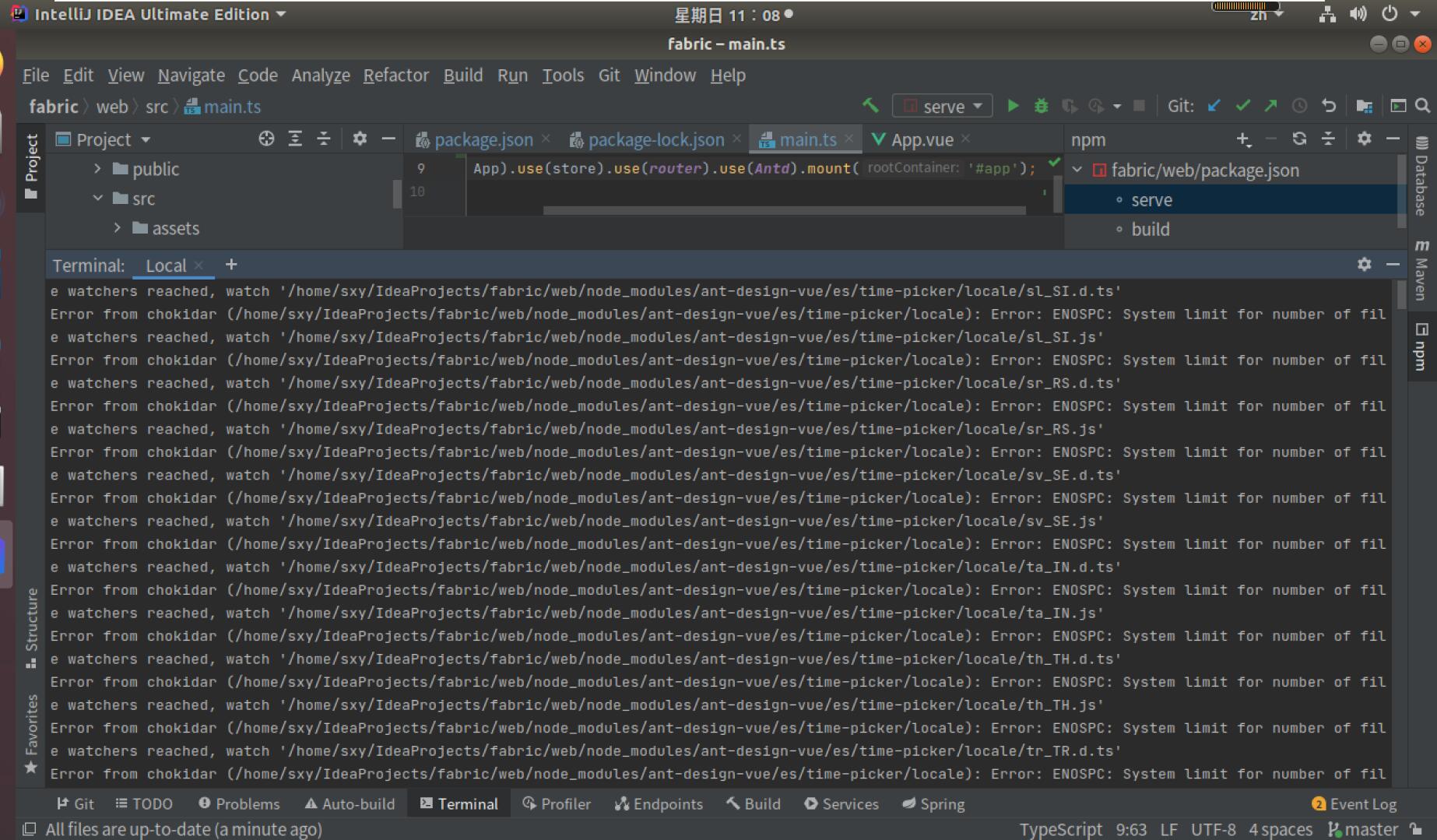Open Search Everywhere magnifier icon
This screenshot has height=840, width=1437.
tap(1422, 106)
